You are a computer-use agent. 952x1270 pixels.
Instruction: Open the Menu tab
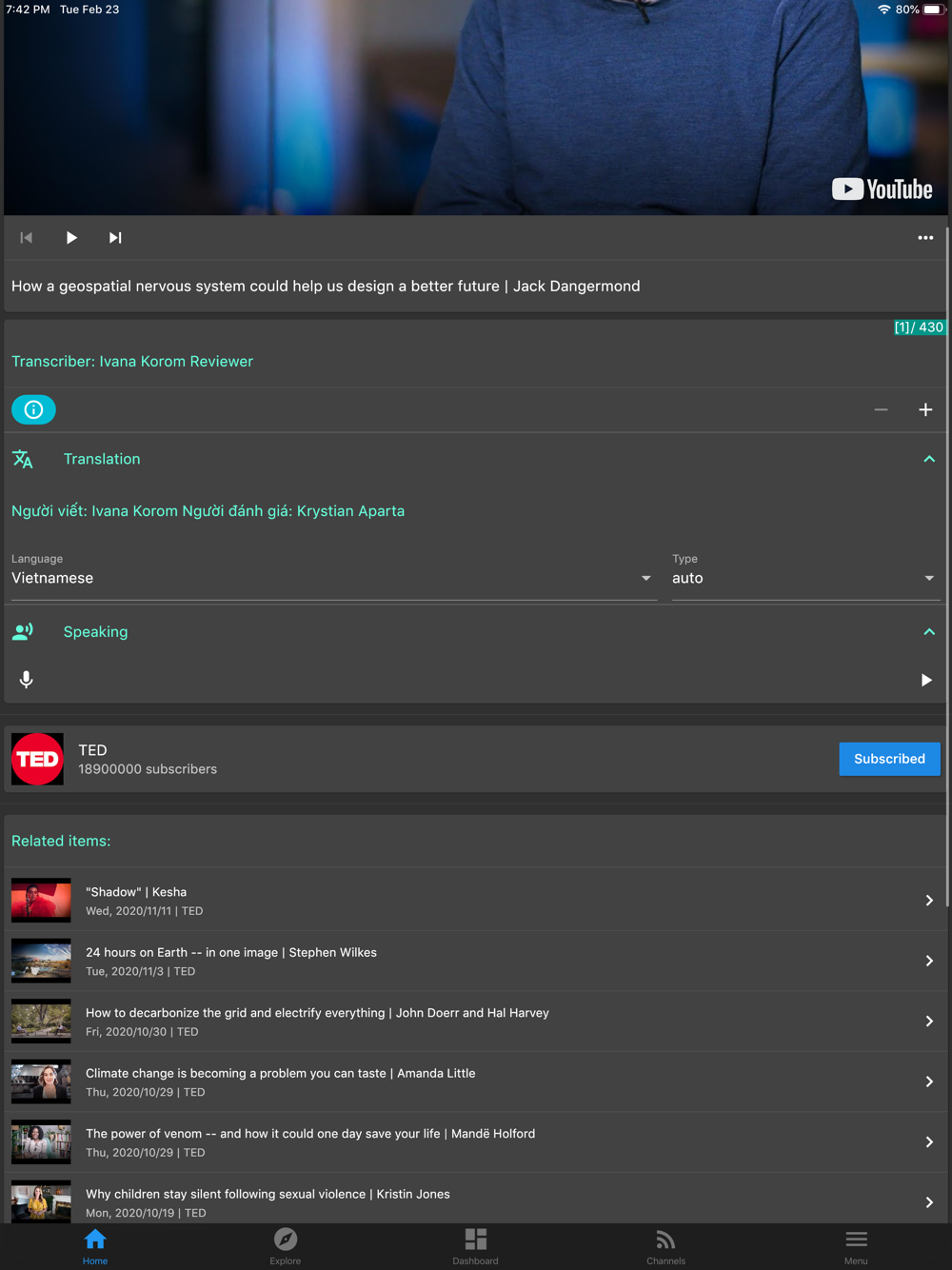856,1245
